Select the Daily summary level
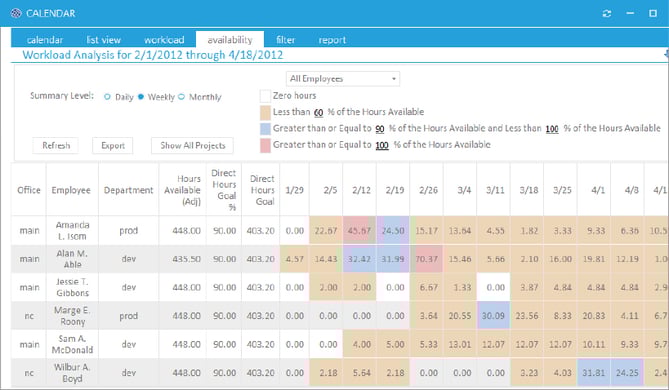 [x=107, y=97]
